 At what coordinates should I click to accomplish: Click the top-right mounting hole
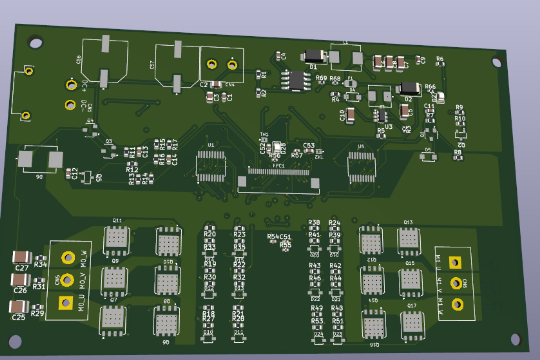pyautogui.click(x=497, y=62)
